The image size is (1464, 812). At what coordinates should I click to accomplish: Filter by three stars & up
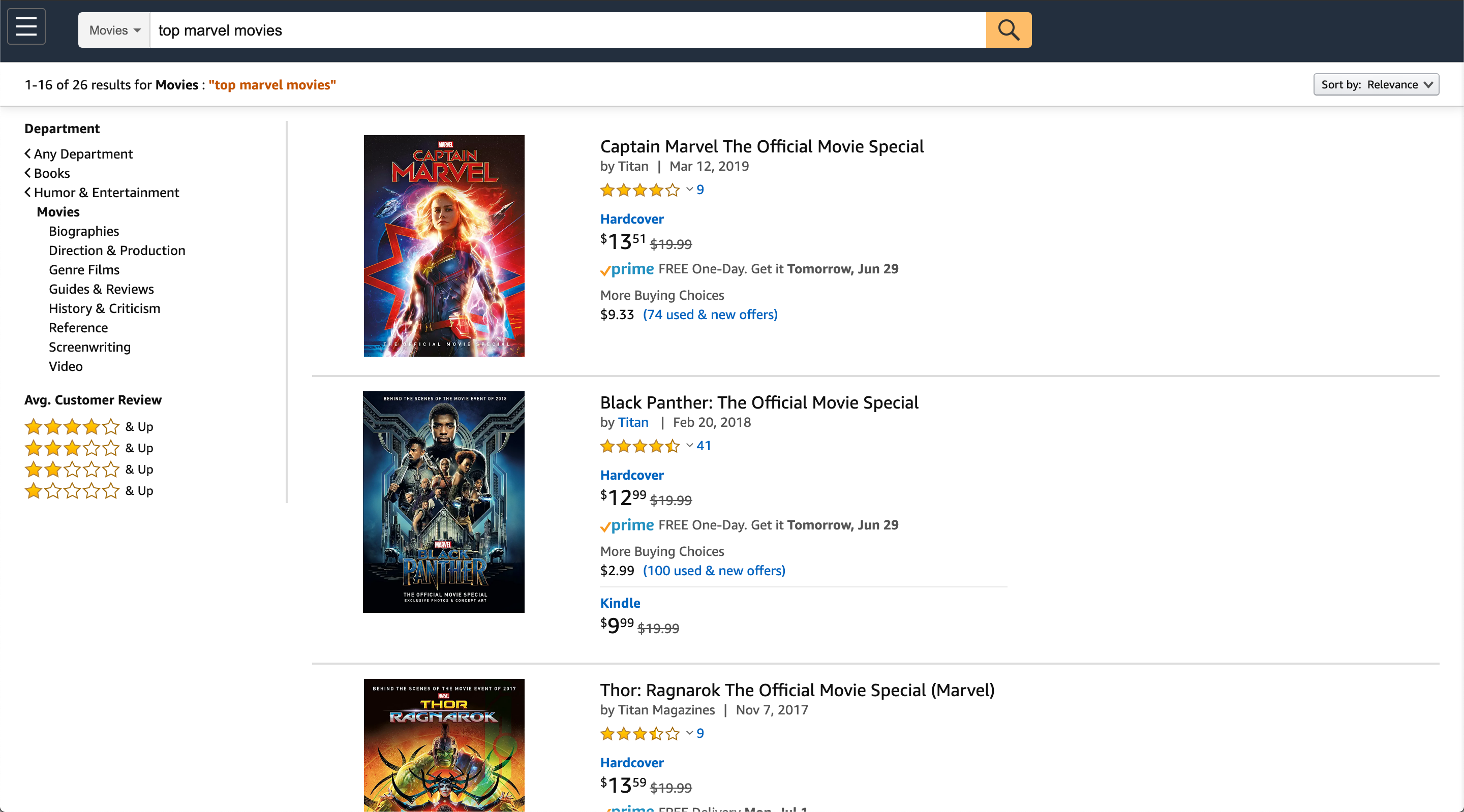click(x=88, y=448)
